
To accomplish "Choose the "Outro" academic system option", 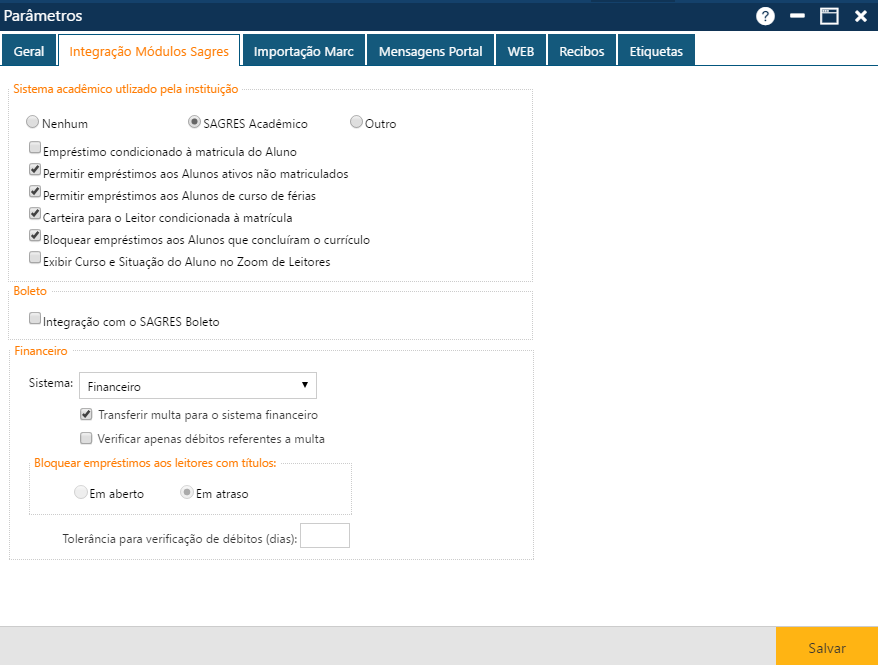I will [x=356, y=122].
